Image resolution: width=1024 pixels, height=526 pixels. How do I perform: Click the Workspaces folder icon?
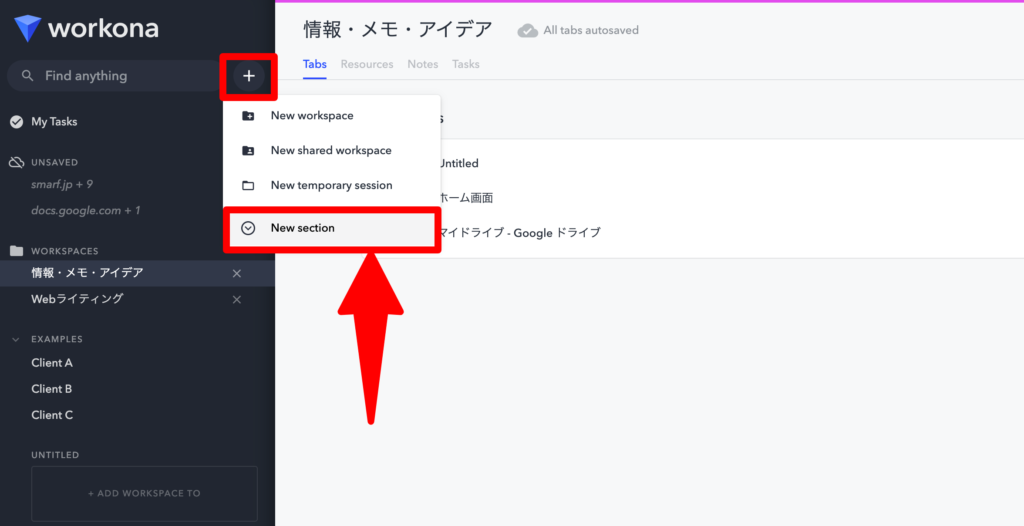pos(16,251)
